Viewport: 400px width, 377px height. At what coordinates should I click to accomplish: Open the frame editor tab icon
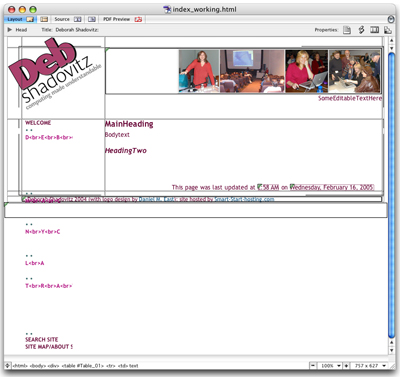pyautogui.click(x=44, y=19)
